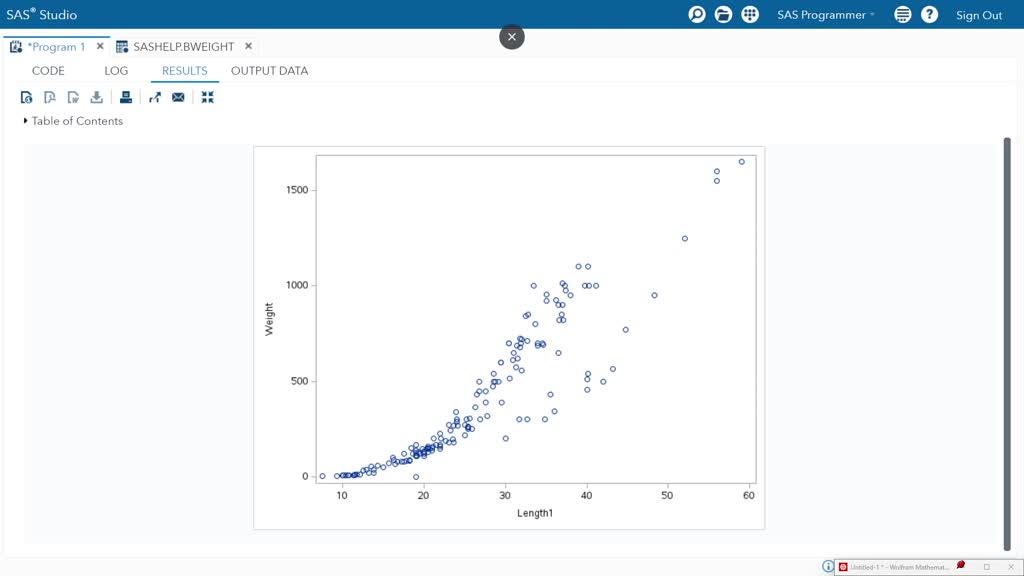Open results as HTML file
The image size is (1024, 576).
26,97
